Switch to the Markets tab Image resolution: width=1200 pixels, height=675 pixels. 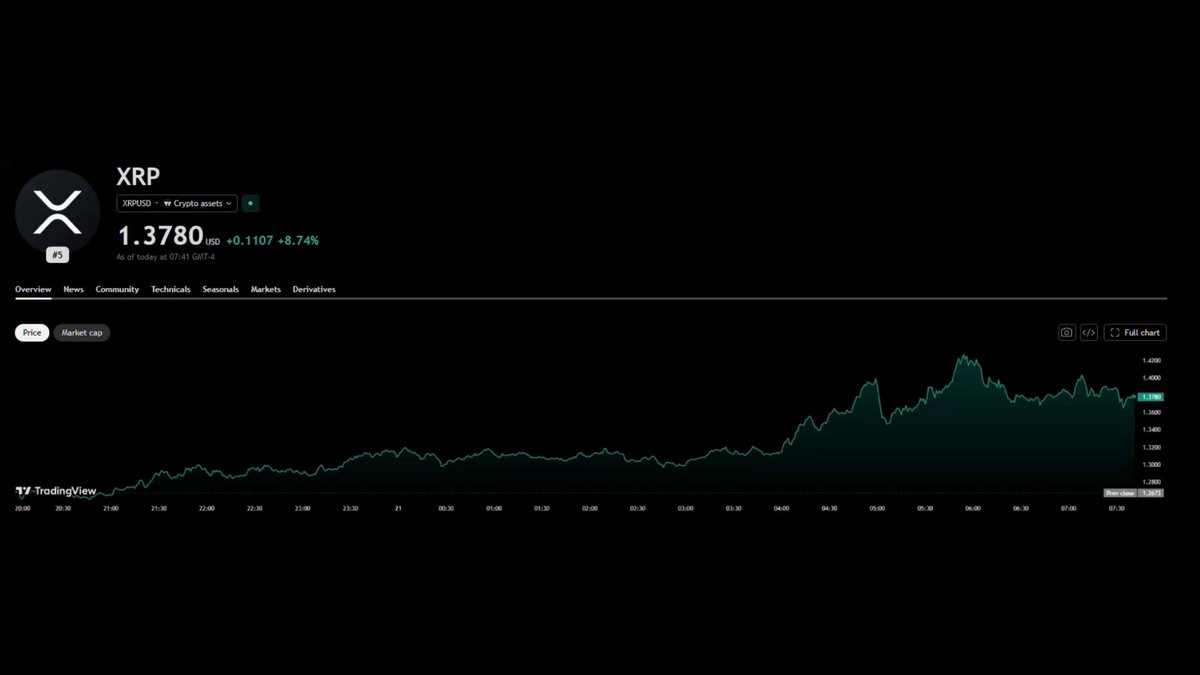266,289
